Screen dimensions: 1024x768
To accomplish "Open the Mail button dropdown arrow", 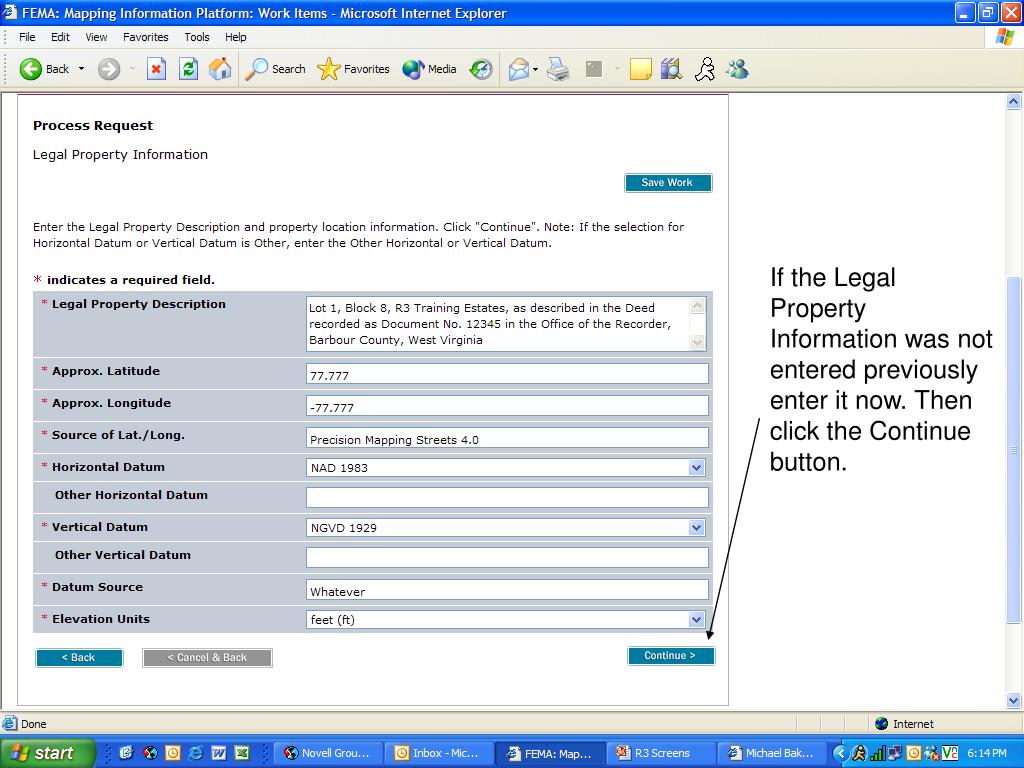I will tap(536, 69).
